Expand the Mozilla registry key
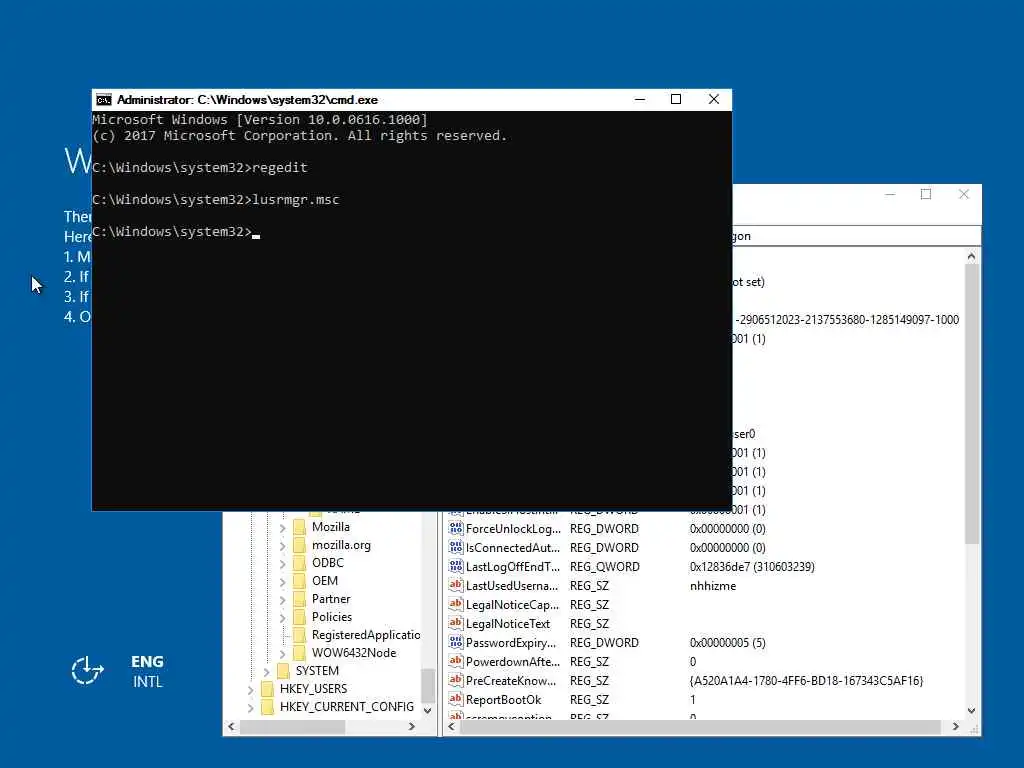Image resolution: width=1024 pixels, height=768 pixels. (283, 528)
